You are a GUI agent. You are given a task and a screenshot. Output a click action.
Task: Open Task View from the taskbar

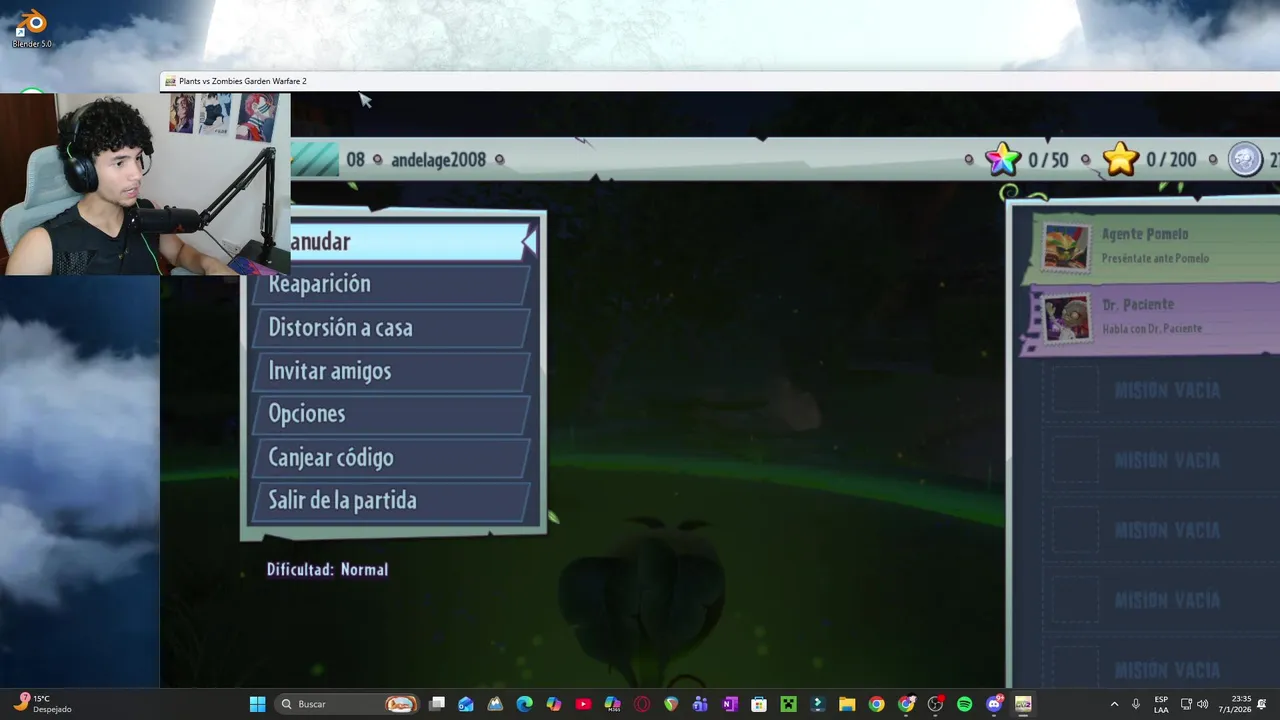tap(437, 704)
